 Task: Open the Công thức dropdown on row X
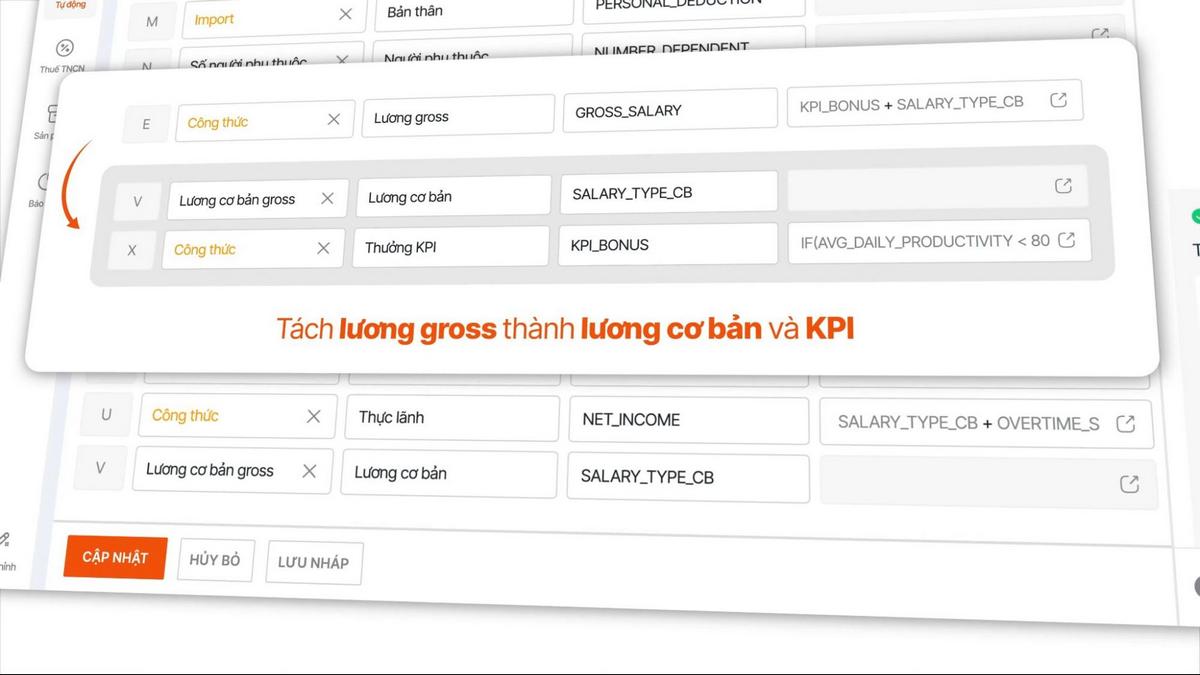pos(253,249)
